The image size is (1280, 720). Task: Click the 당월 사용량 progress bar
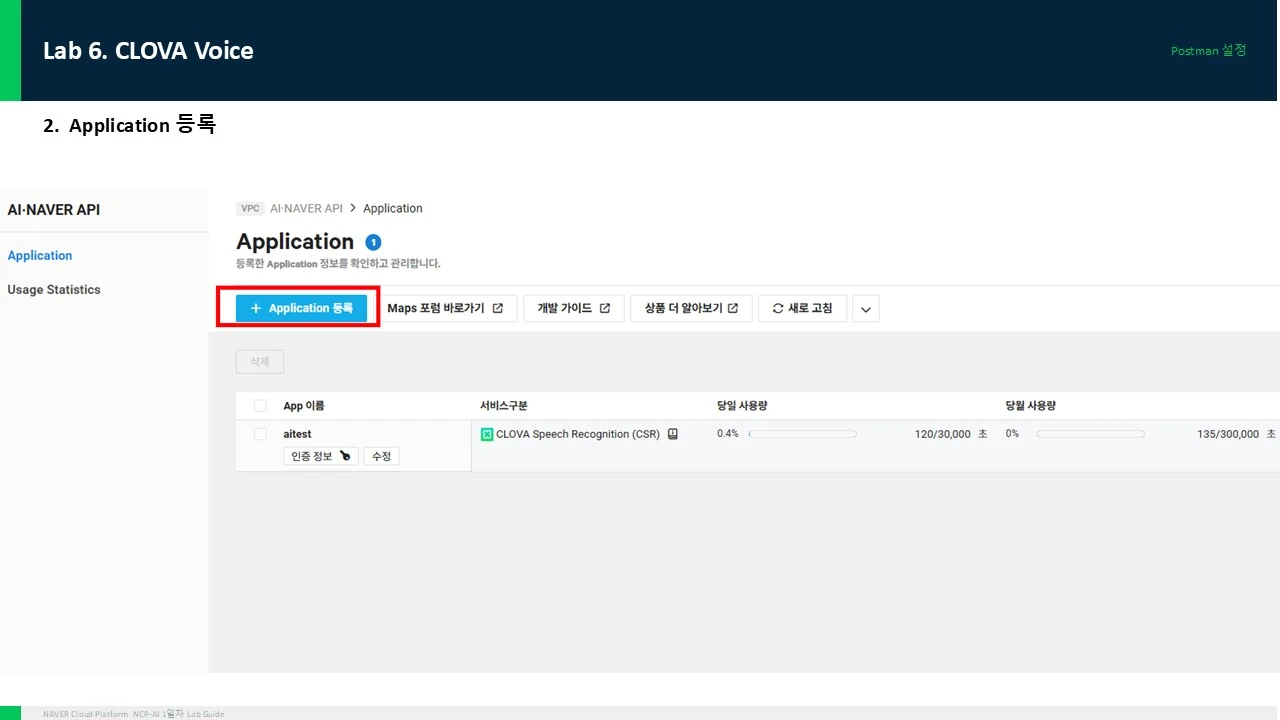pyautogui.click(x=1090, y=434)
